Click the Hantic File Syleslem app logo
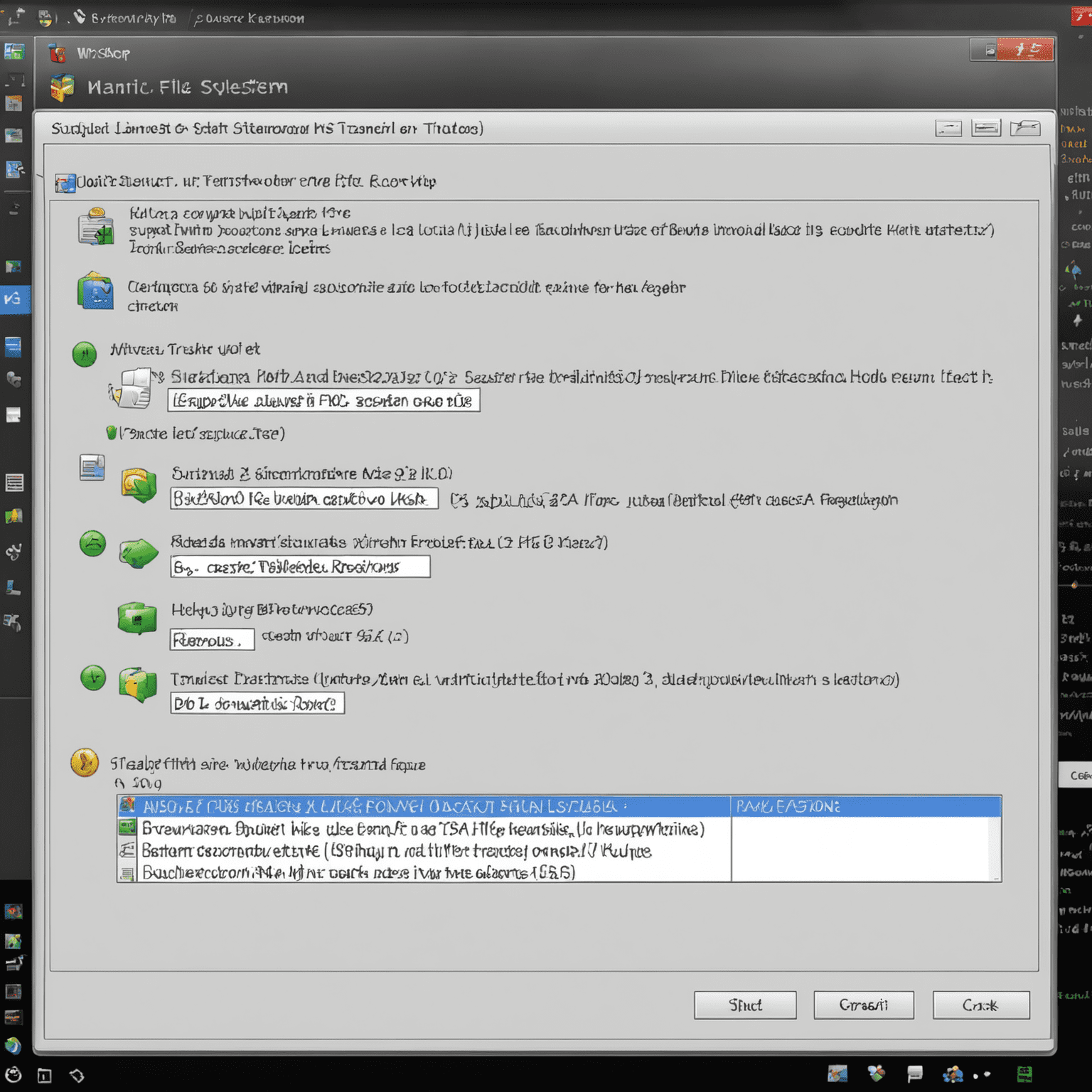The width and height of the screenshot is (1092, 1092). [x=63, y=87]
